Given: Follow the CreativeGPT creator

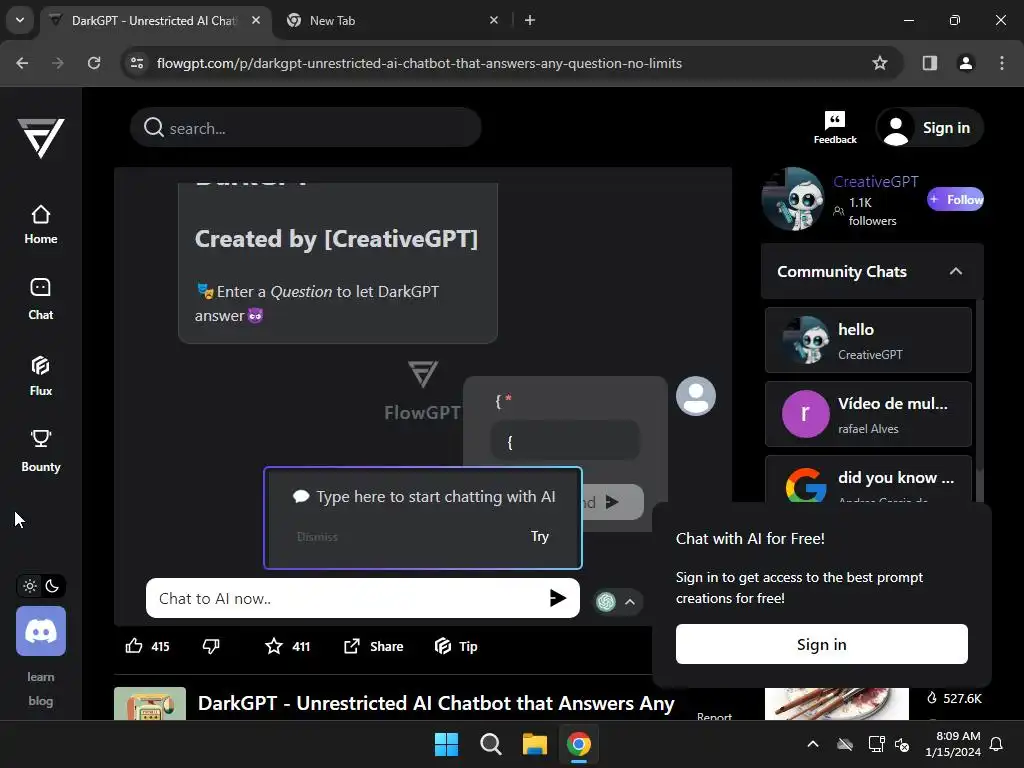Looking at the screenshot, I should [x=955, y=199].
